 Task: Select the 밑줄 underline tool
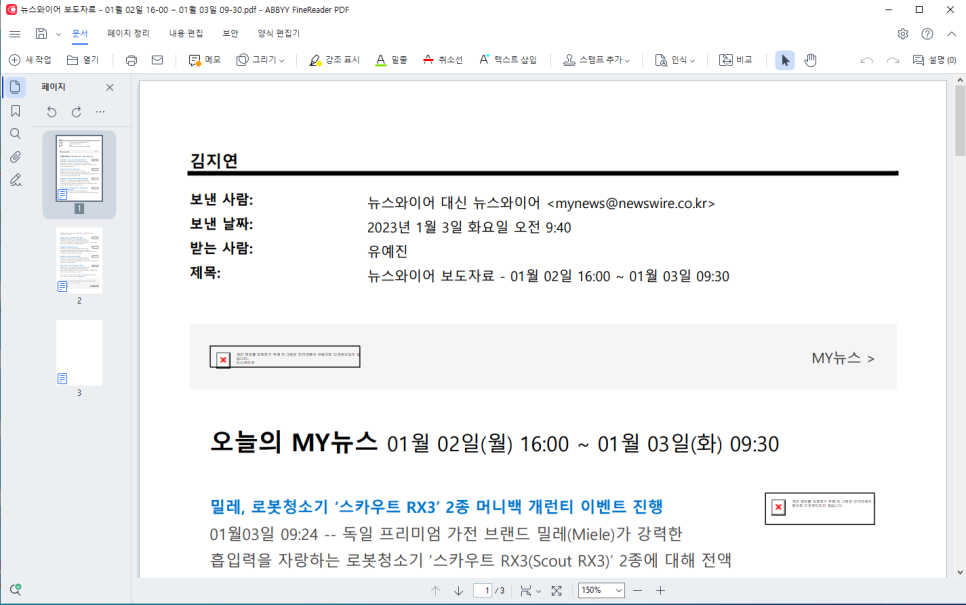click(x=391, y=60)
